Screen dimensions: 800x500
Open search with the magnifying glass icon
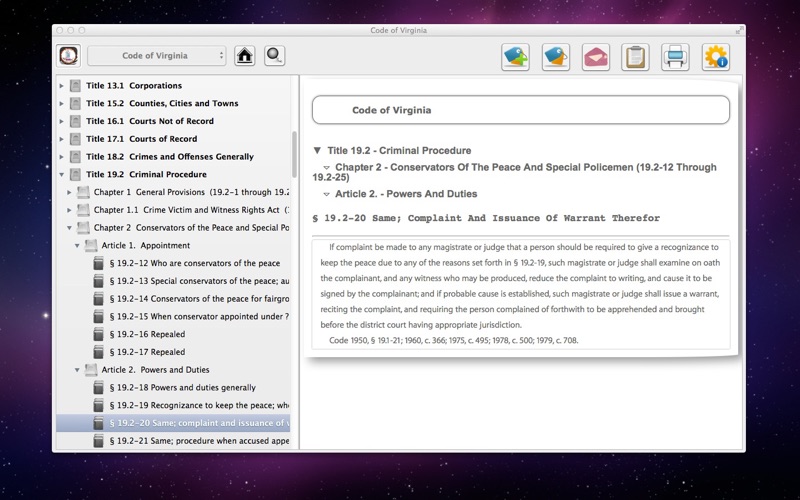274,56
